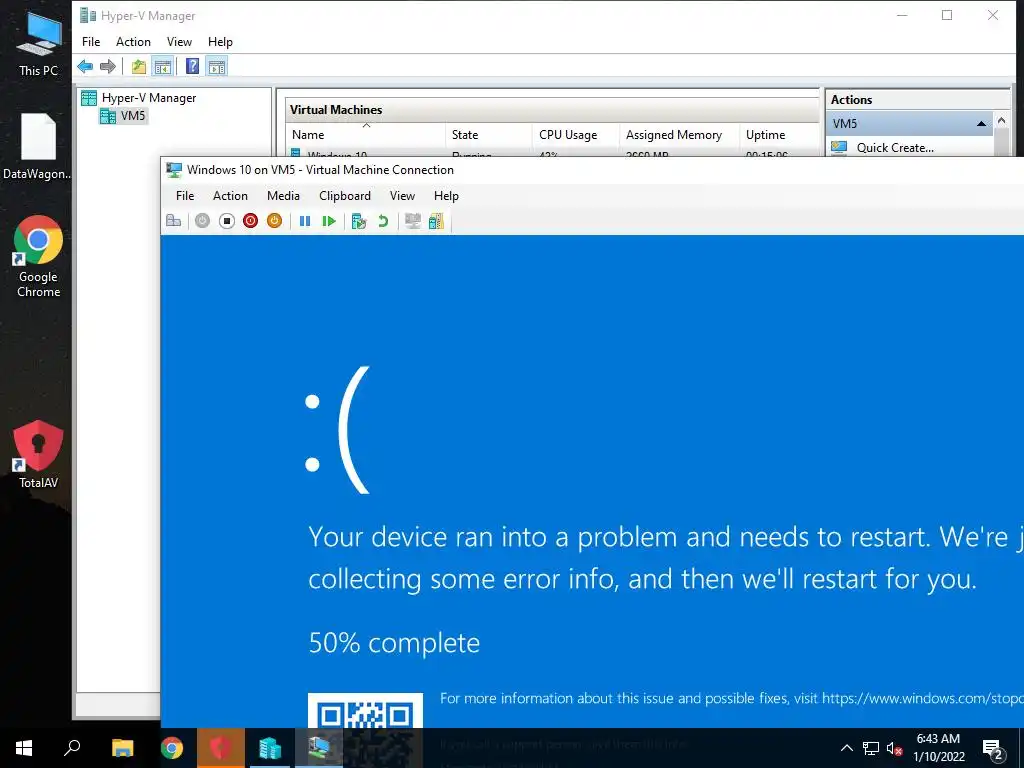This screenshot has height=768, width=1024.
Task: Switch to TotalAV in taskbar
Action: coord(221,748)
